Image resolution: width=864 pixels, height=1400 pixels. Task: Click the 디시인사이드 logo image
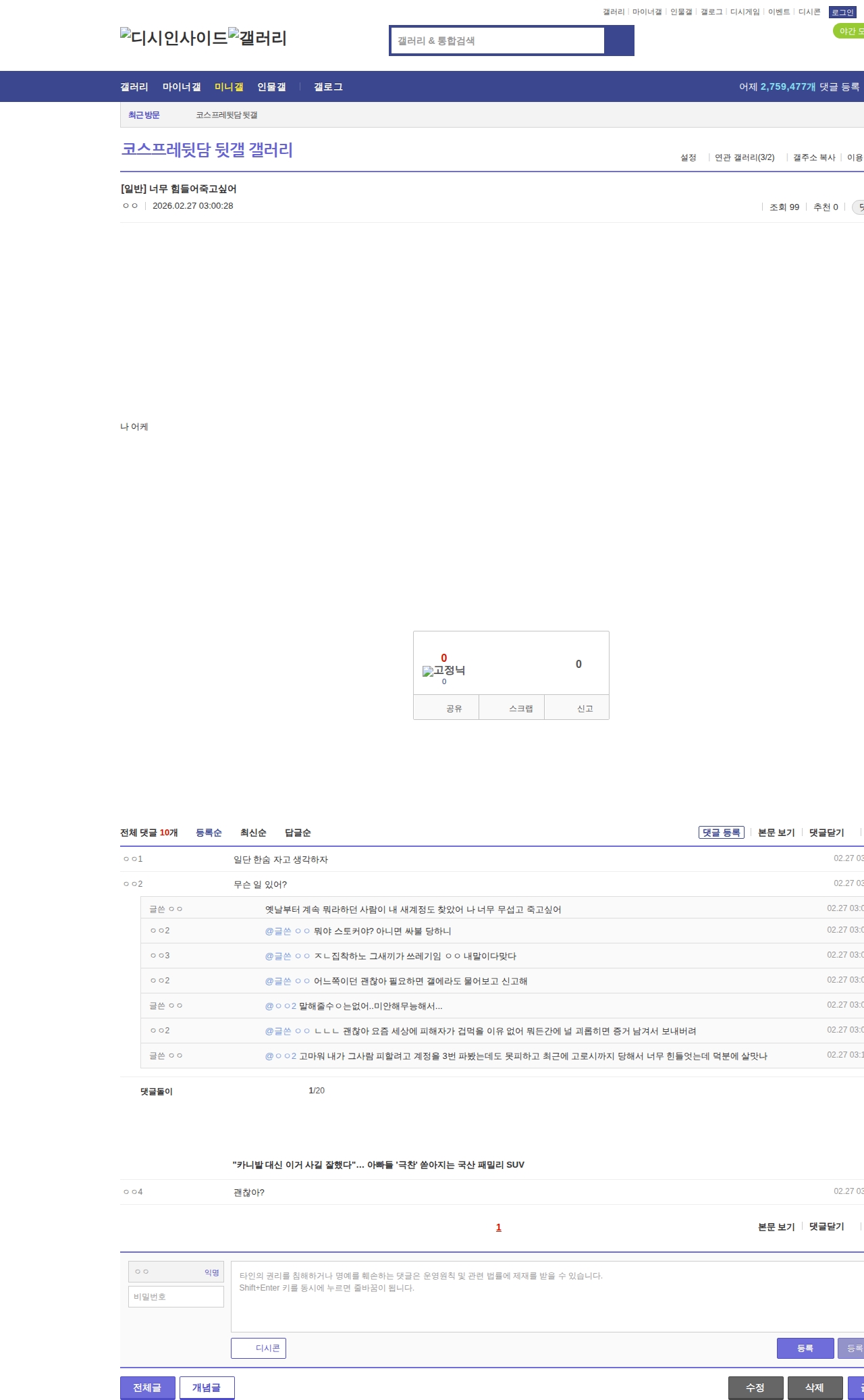point(173,38)
